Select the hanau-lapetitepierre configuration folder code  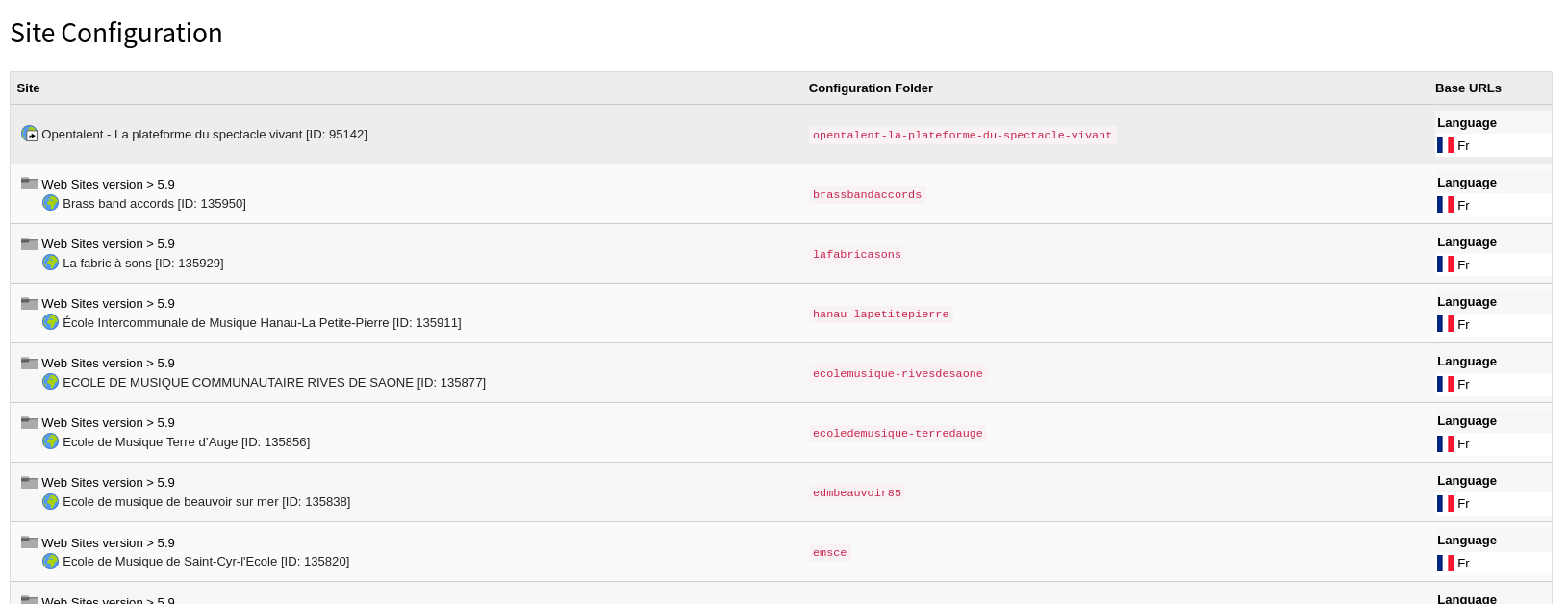pyautogui.click(x=880, y=315)
